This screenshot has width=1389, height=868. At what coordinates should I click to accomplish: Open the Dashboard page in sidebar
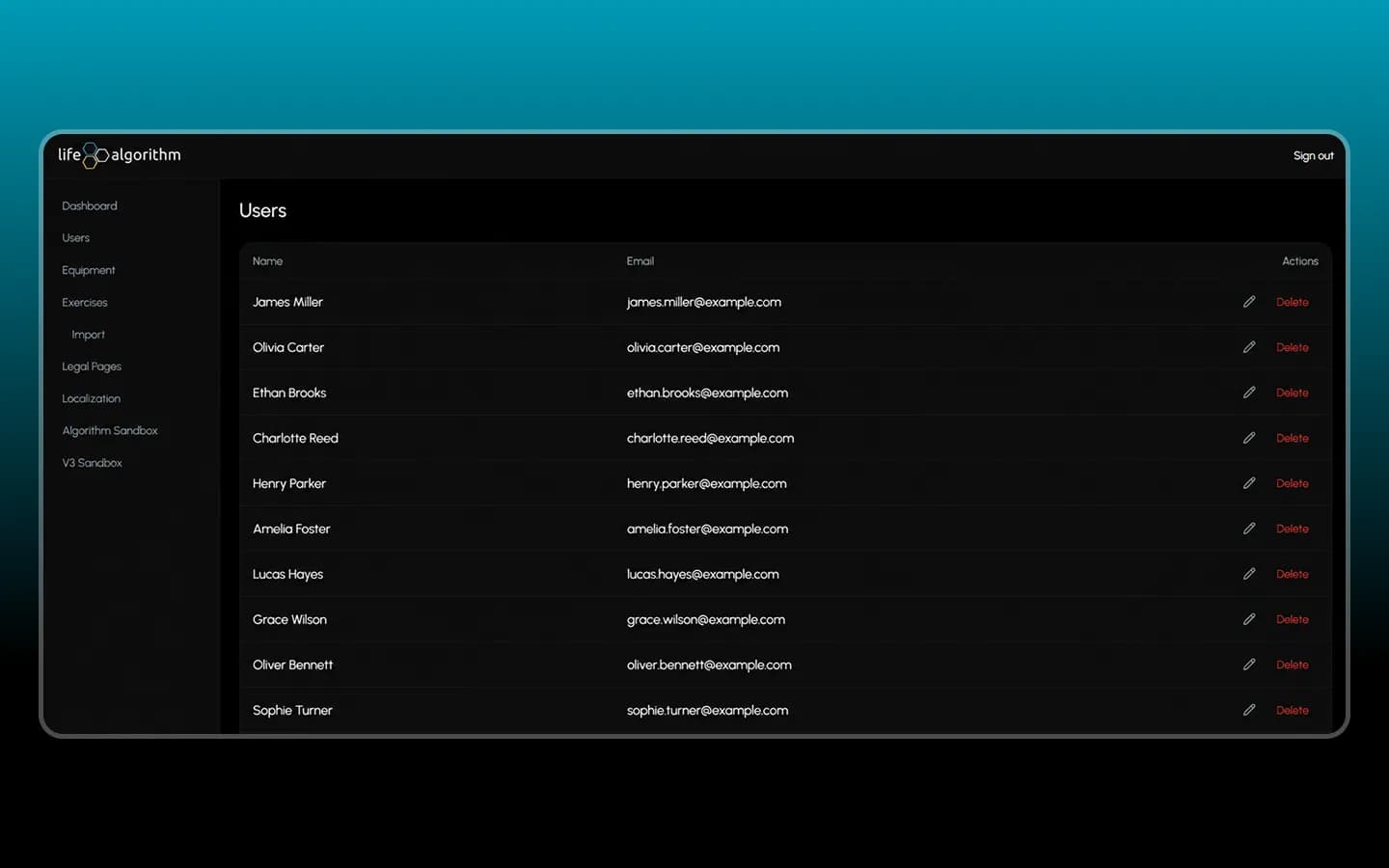[90, 206]
